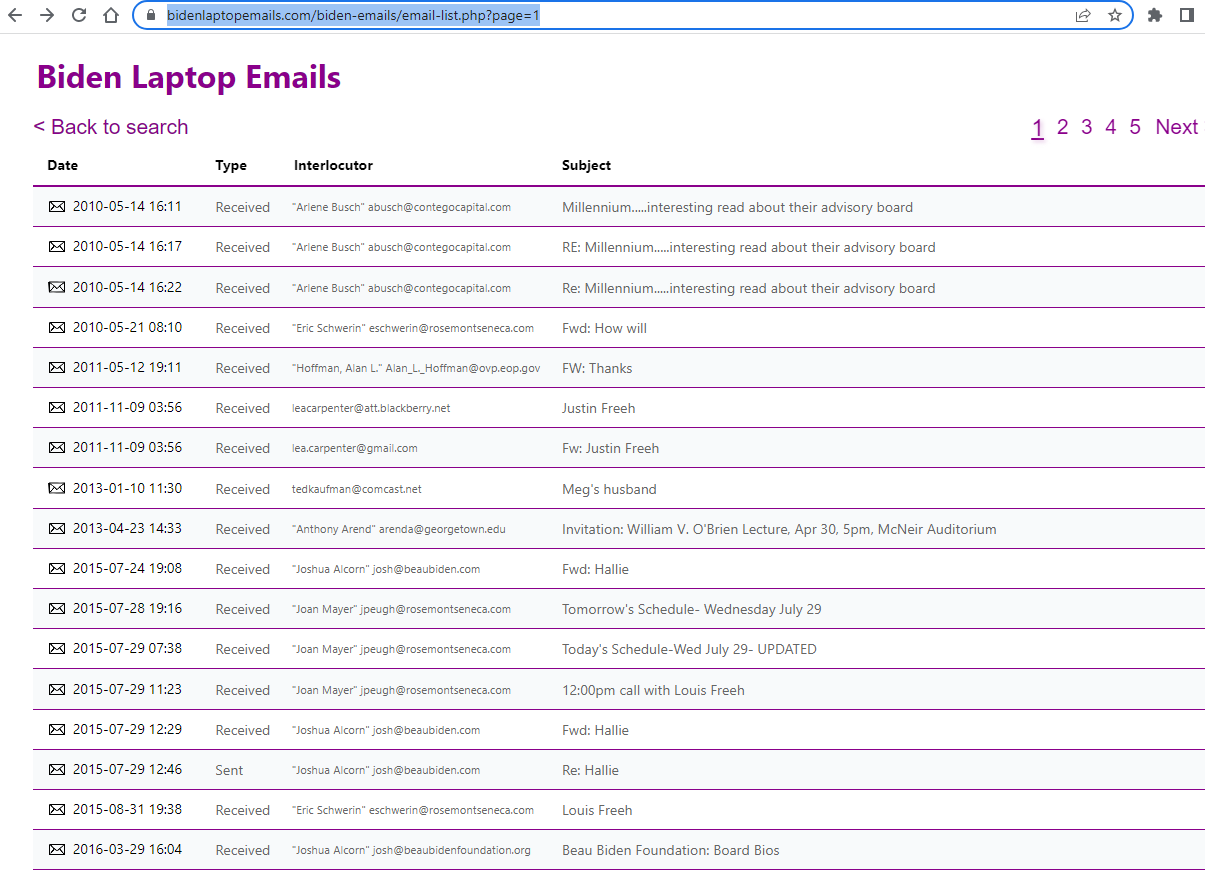
Task: Click envelope icon of lea.carpenter@gmail.com row
Action: tap(57, 447)
